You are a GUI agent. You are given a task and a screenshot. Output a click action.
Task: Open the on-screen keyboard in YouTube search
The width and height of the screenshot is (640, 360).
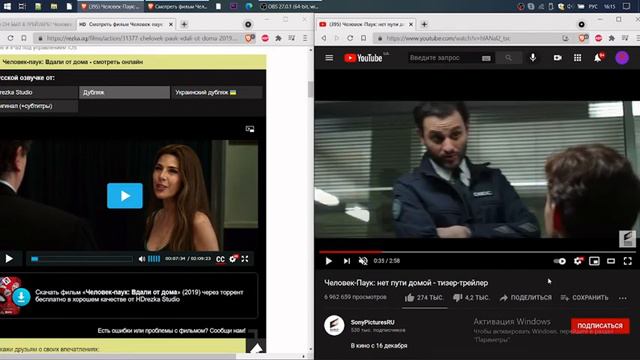pyautogui.click(x=486, y=58)
